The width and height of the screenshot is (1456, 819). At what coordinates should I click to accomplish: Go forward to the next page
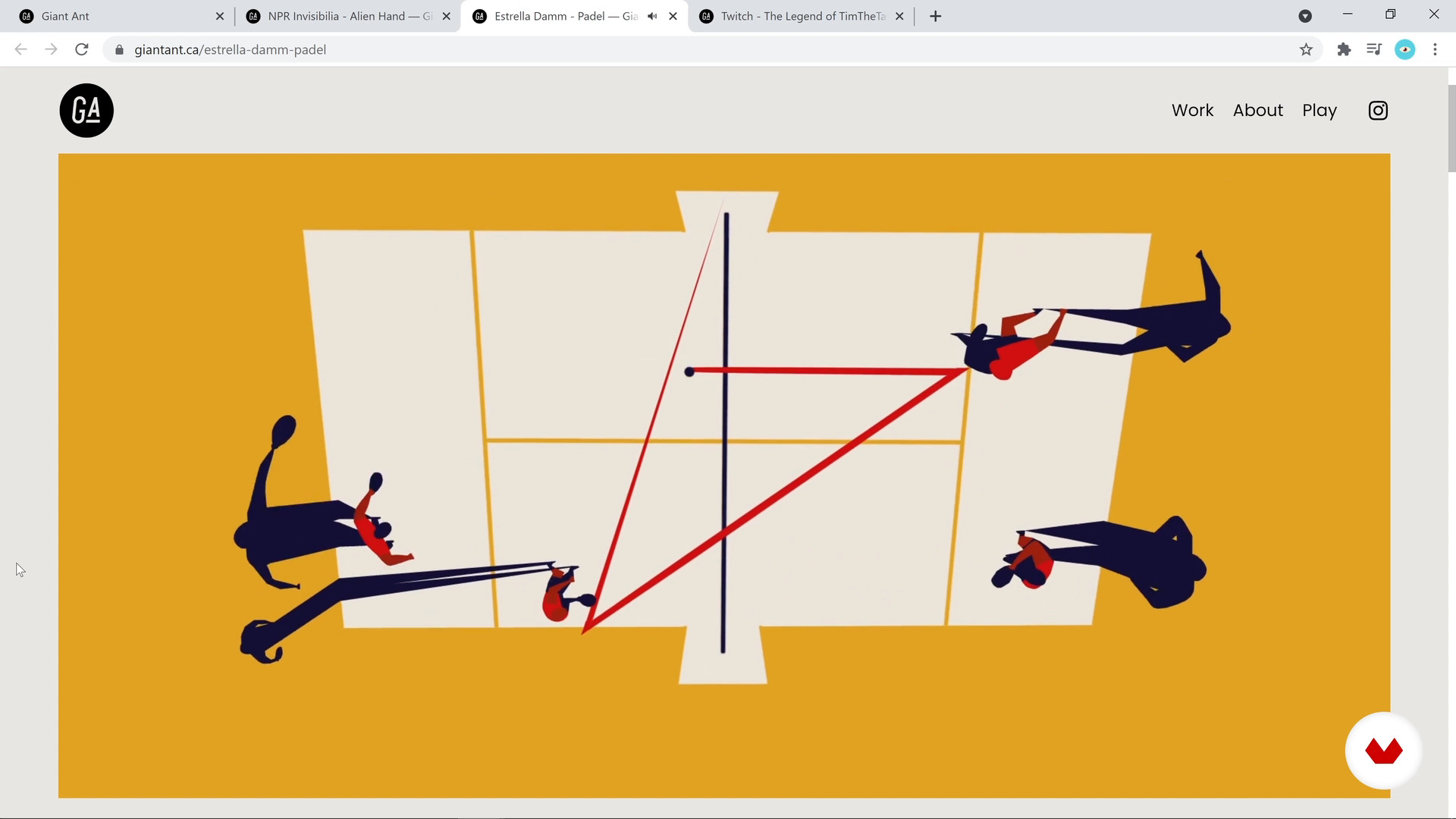click(51, 49)
